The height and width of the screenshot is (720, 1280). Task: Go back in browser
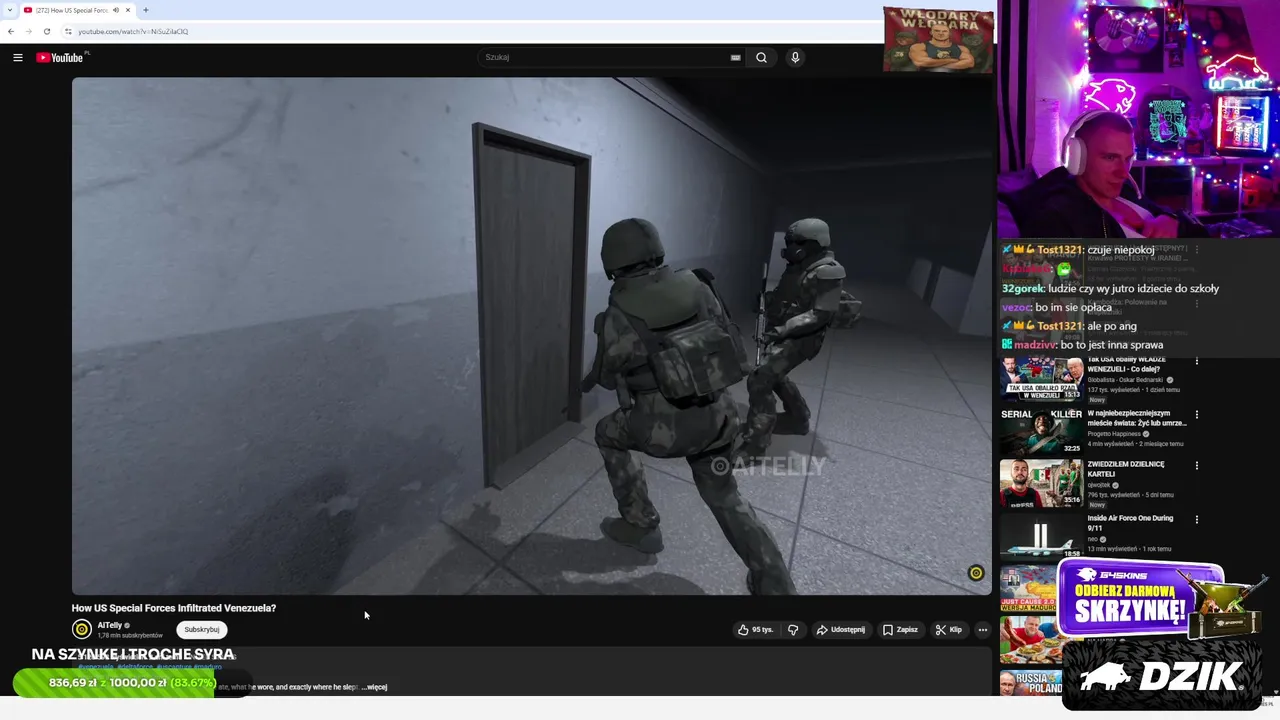(x=11, y=31)
